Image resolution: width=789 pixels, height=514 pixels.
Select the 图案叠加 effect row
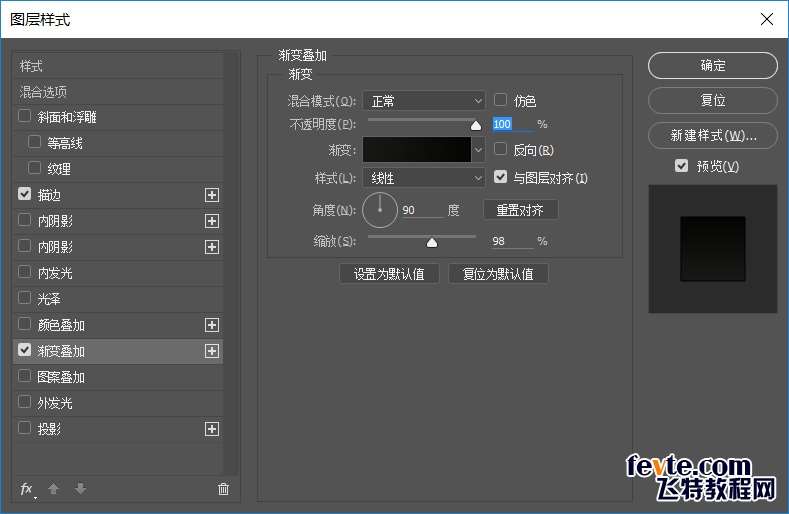click(x=118, y=377)
